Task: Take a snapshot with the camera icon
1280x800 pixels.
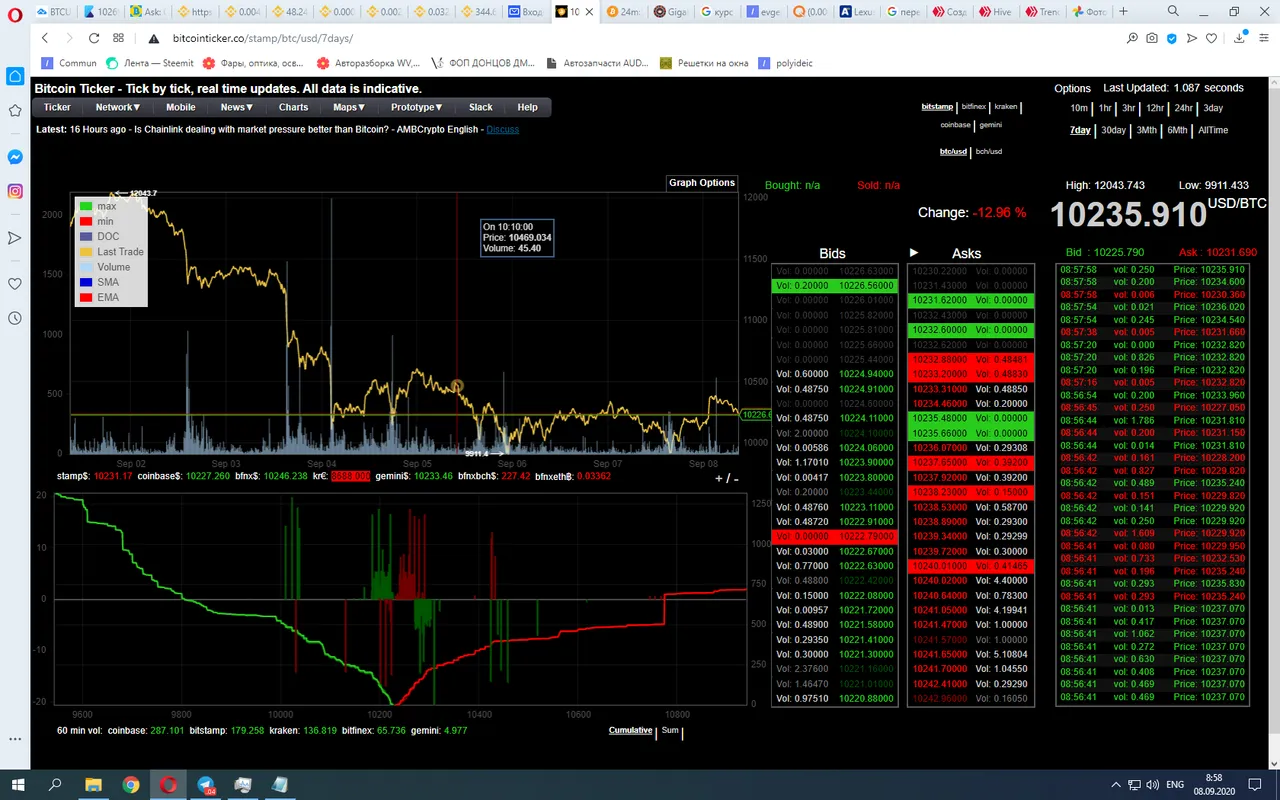Action: (1152, 38)
